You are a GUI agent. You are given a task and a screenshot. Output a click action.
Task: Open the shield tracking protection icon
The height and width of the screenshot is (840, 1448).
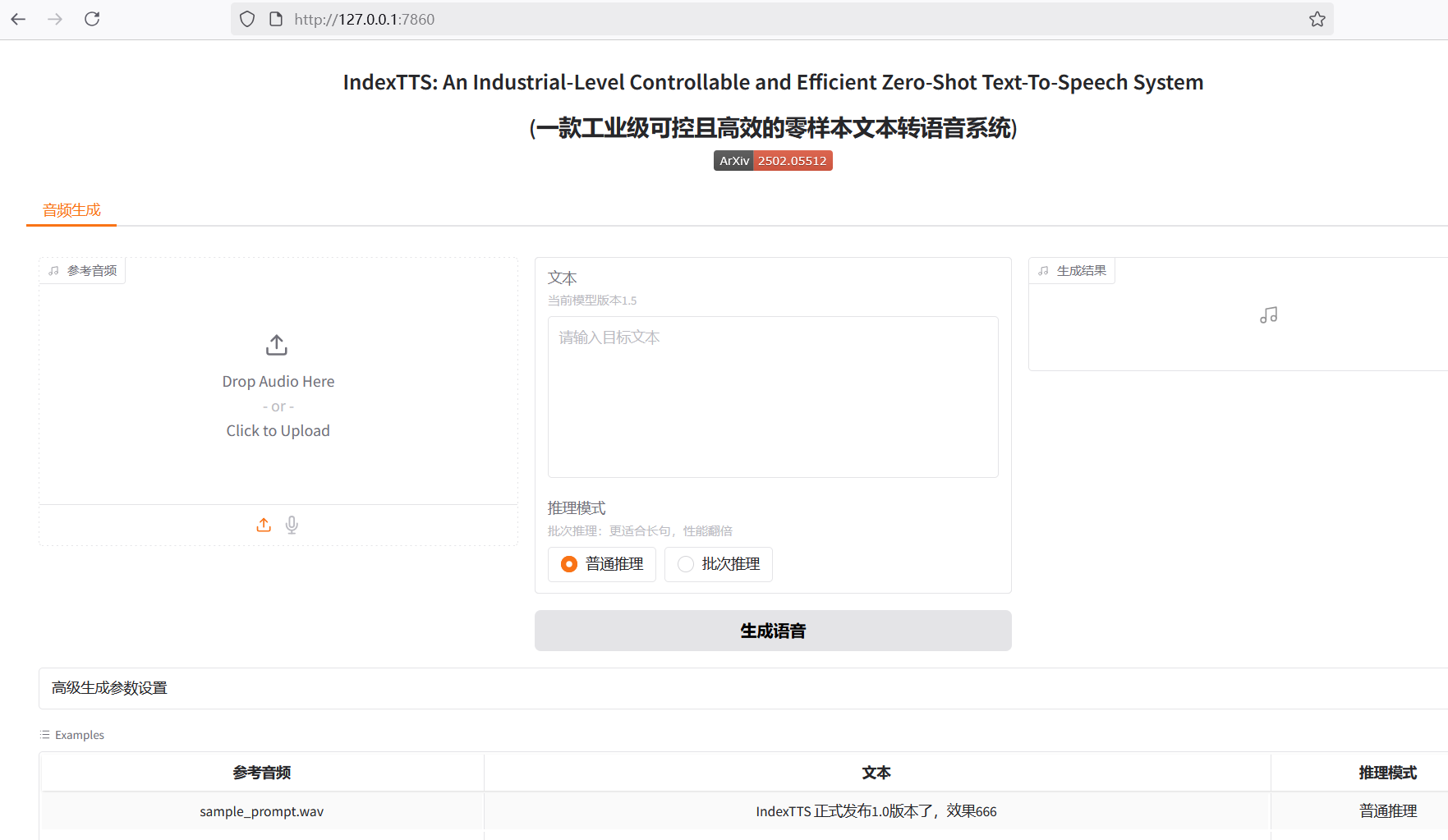[x=247, y=19]
